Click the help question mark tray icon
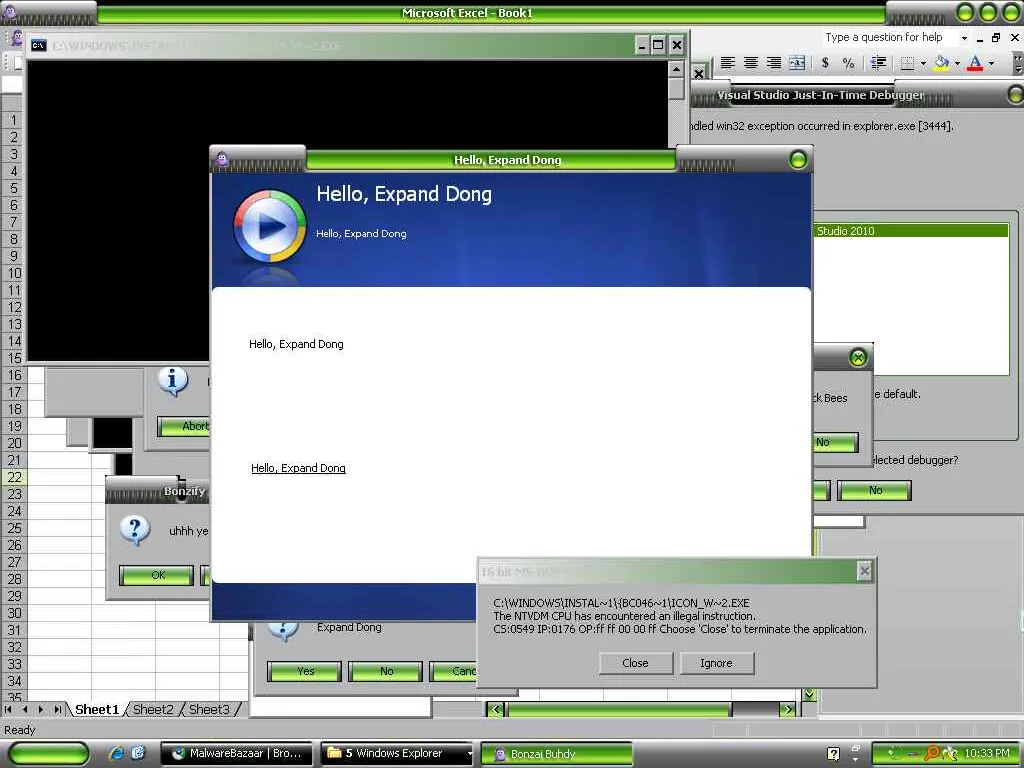The image size is (1024, 768). [833, 754]
